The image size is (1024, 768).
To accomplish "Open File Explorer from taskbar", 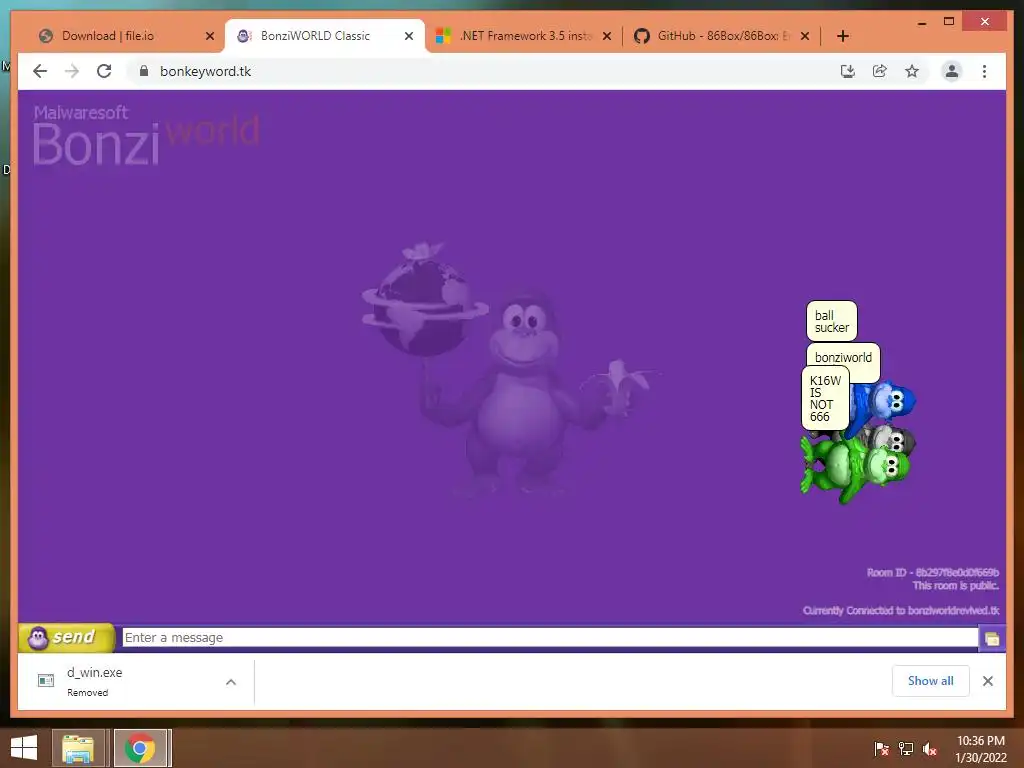I will pyautogui.click(x=78, y=748).
